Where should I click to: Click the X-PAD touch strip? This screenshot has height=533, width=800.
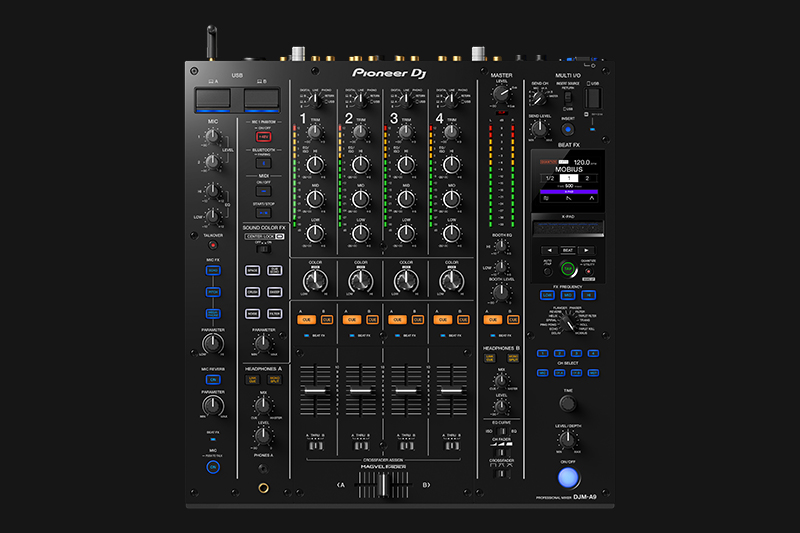[x=568, y=229]
